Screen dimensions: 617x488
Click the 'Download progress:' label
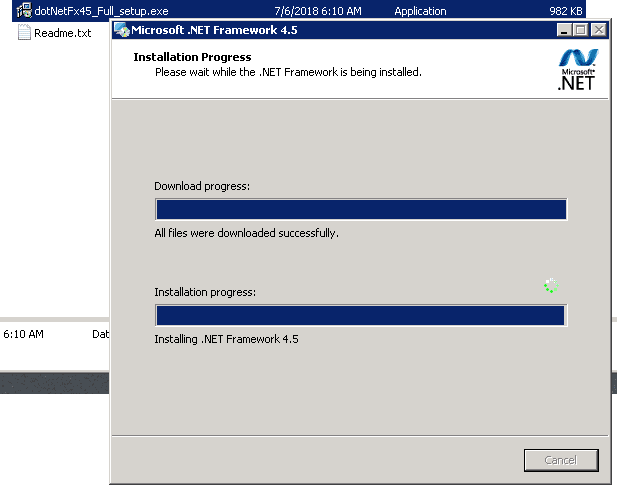(x=202, y=186)
